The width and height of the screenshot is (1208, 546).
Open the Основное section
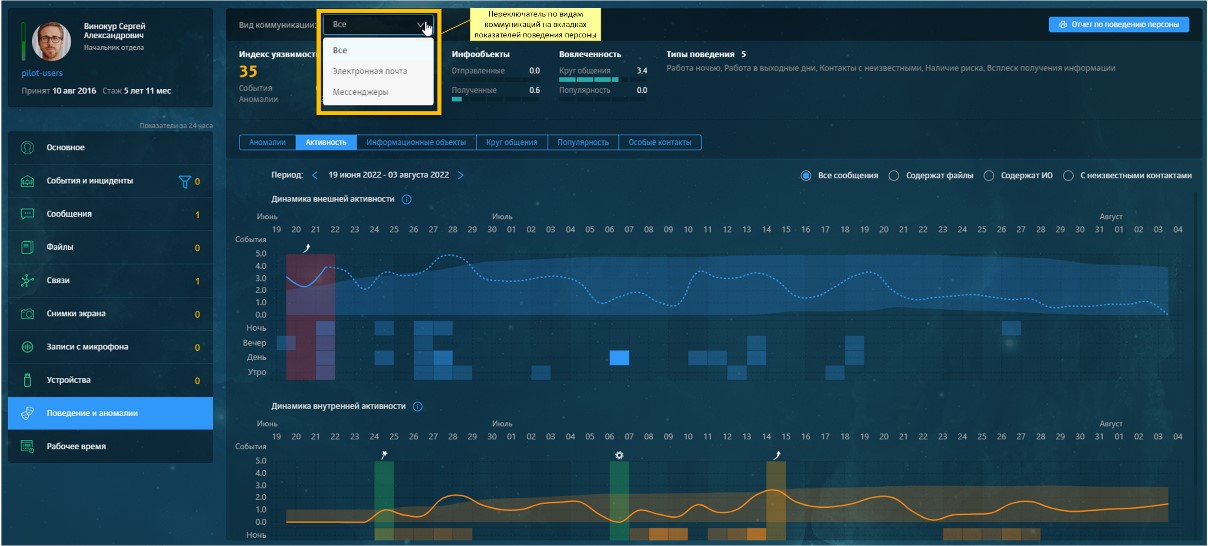(110, 147)
